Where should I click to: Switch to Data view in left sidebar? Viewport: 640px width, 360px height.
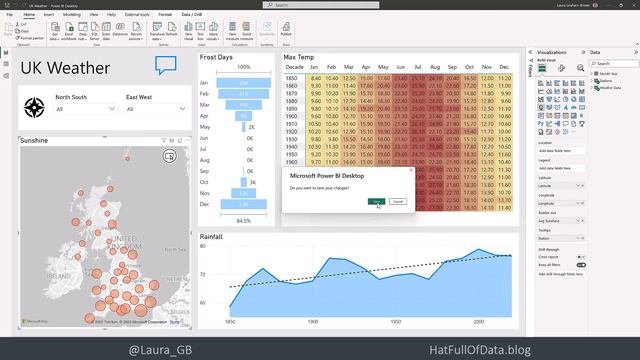(x=6, y=64)
